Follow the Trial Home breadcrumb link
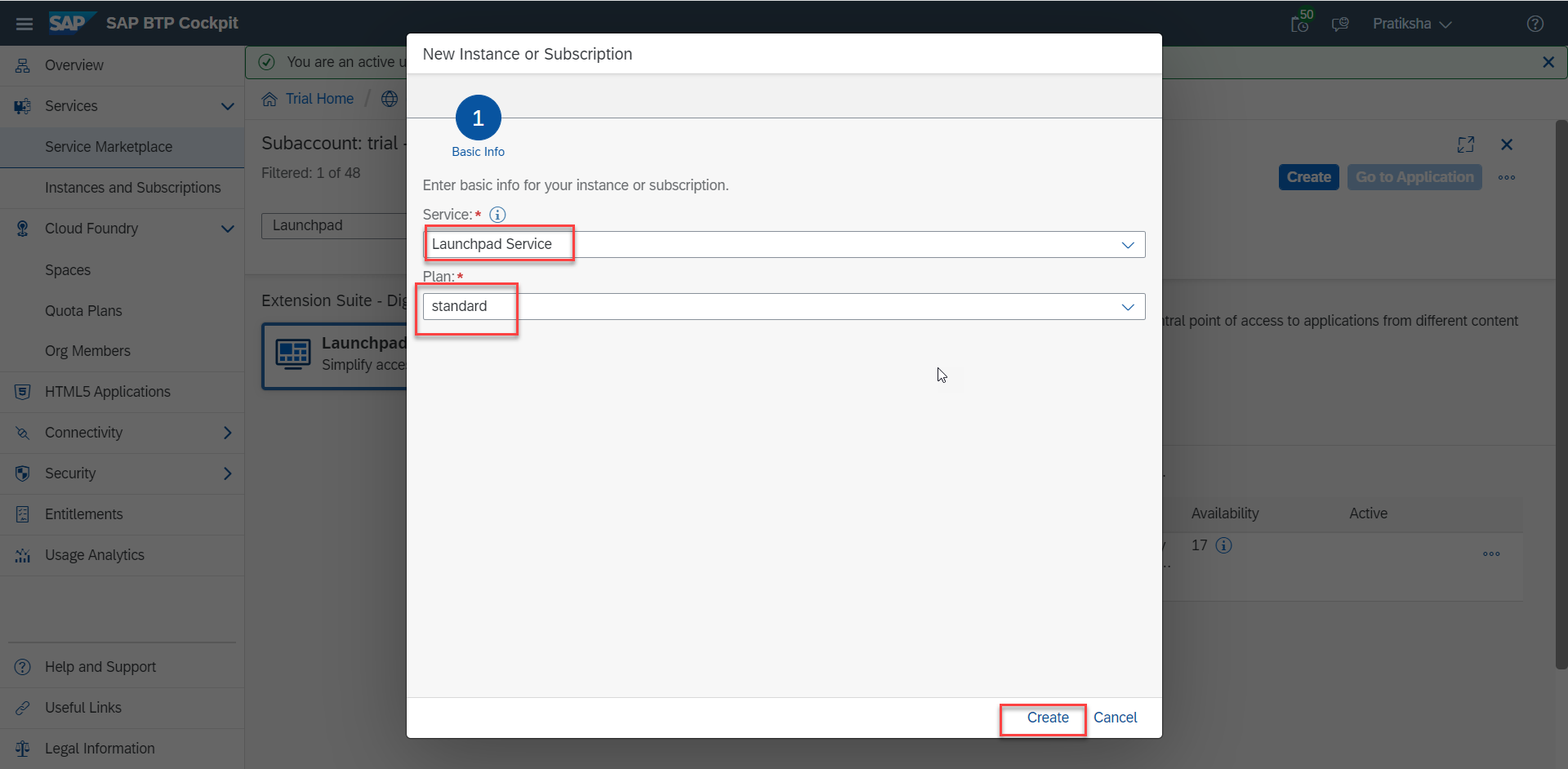This screenshot has width=1568, height=769. coord(319,99)
